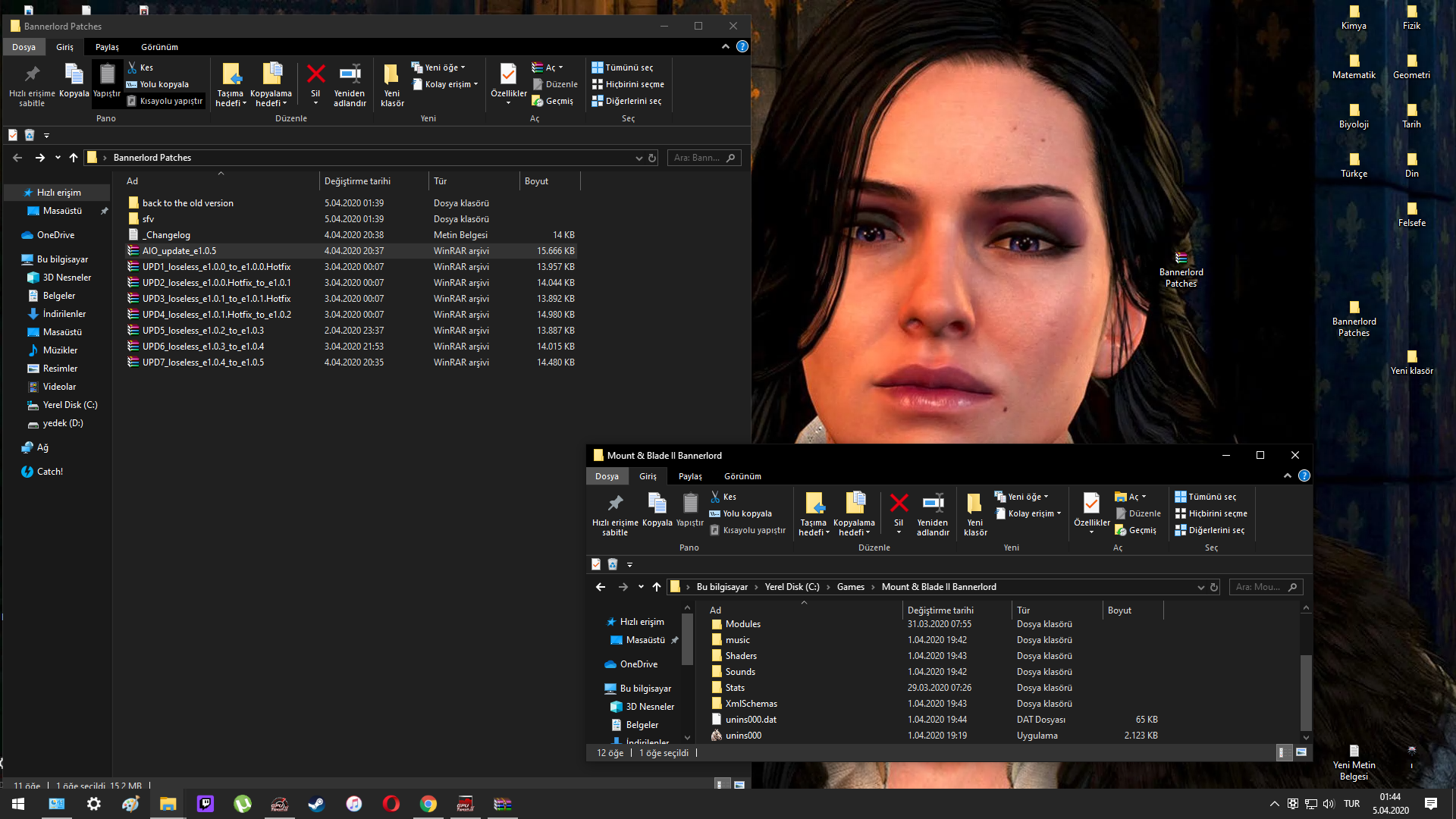This screenshot has height=819, width=1456.
Task: Delete with Sil in Bannerlord Patches ribbon
Action: [315, 84]
